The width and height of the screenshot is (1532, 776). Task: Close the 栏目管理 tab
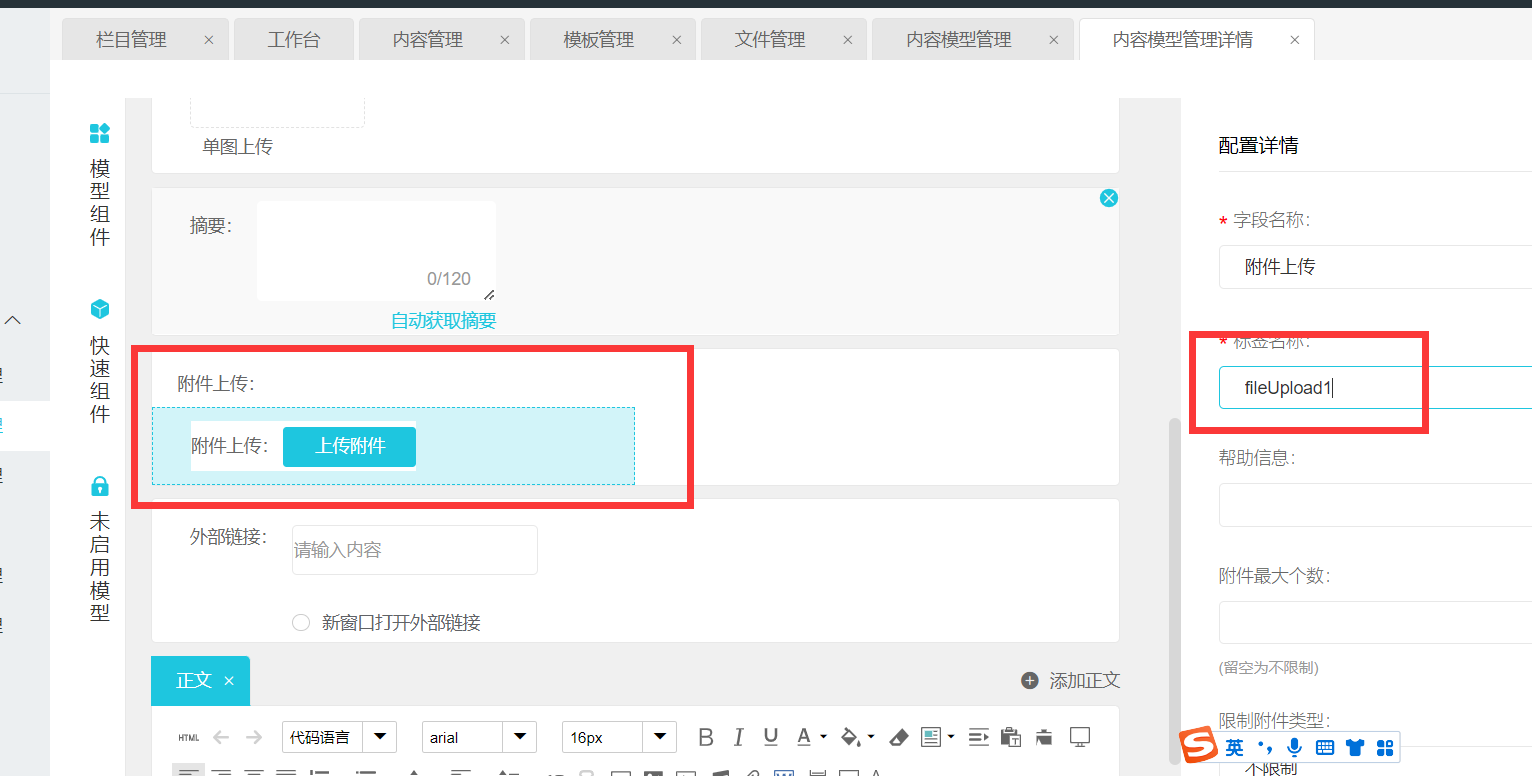pos(209,40)
